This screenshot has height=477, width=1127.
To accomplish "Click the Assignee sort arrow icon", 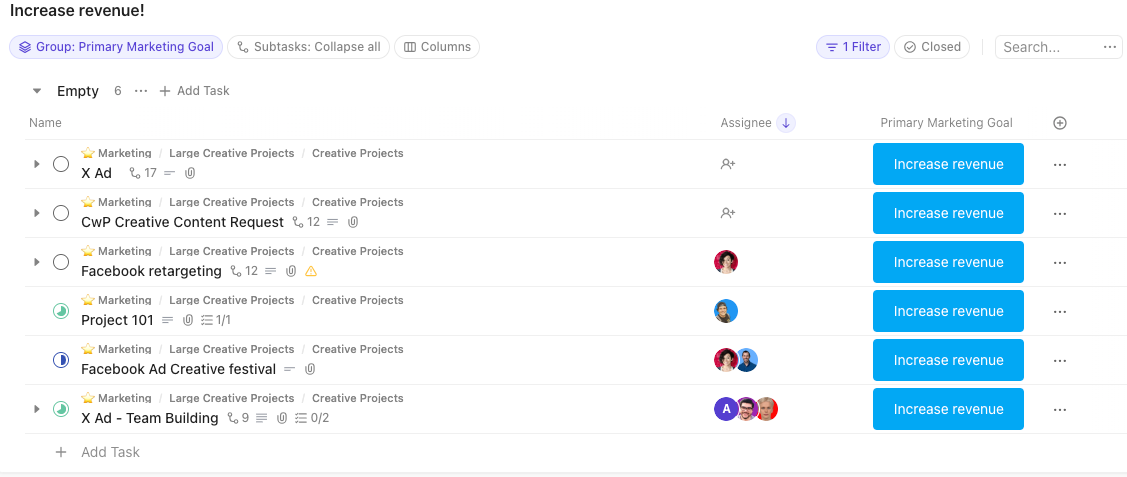I will coord(786,123).
